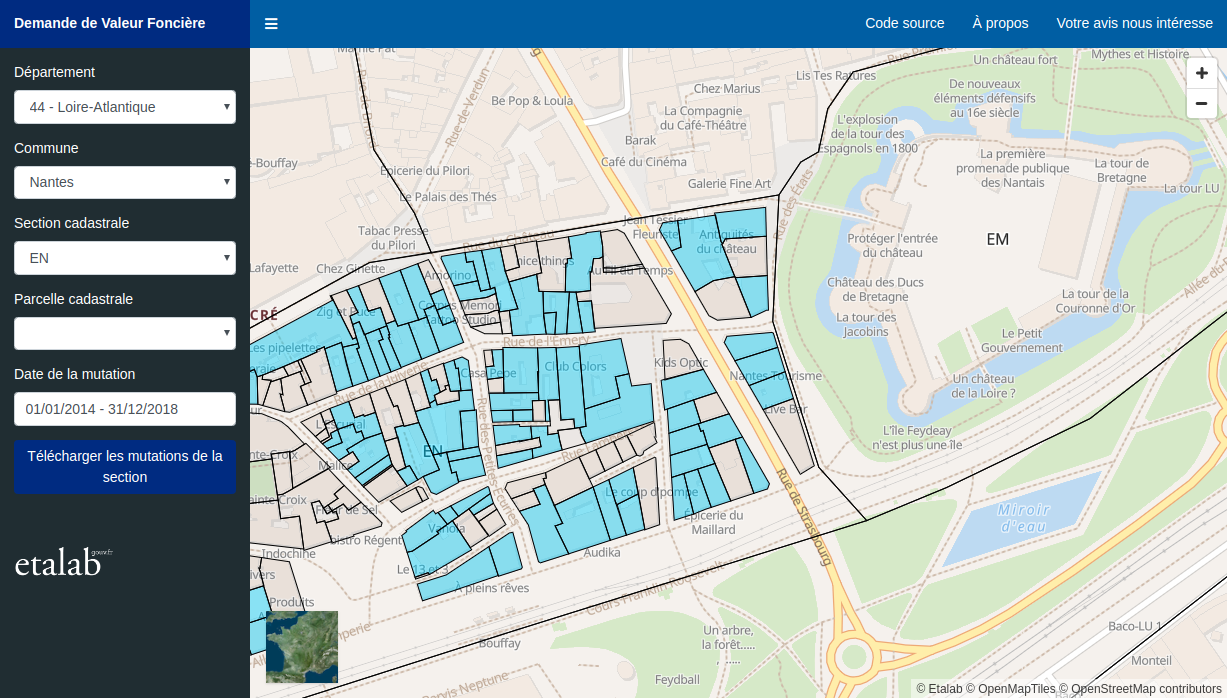1227x698 pixels.
Task: Download the section mutations
Action: (125, 466)
